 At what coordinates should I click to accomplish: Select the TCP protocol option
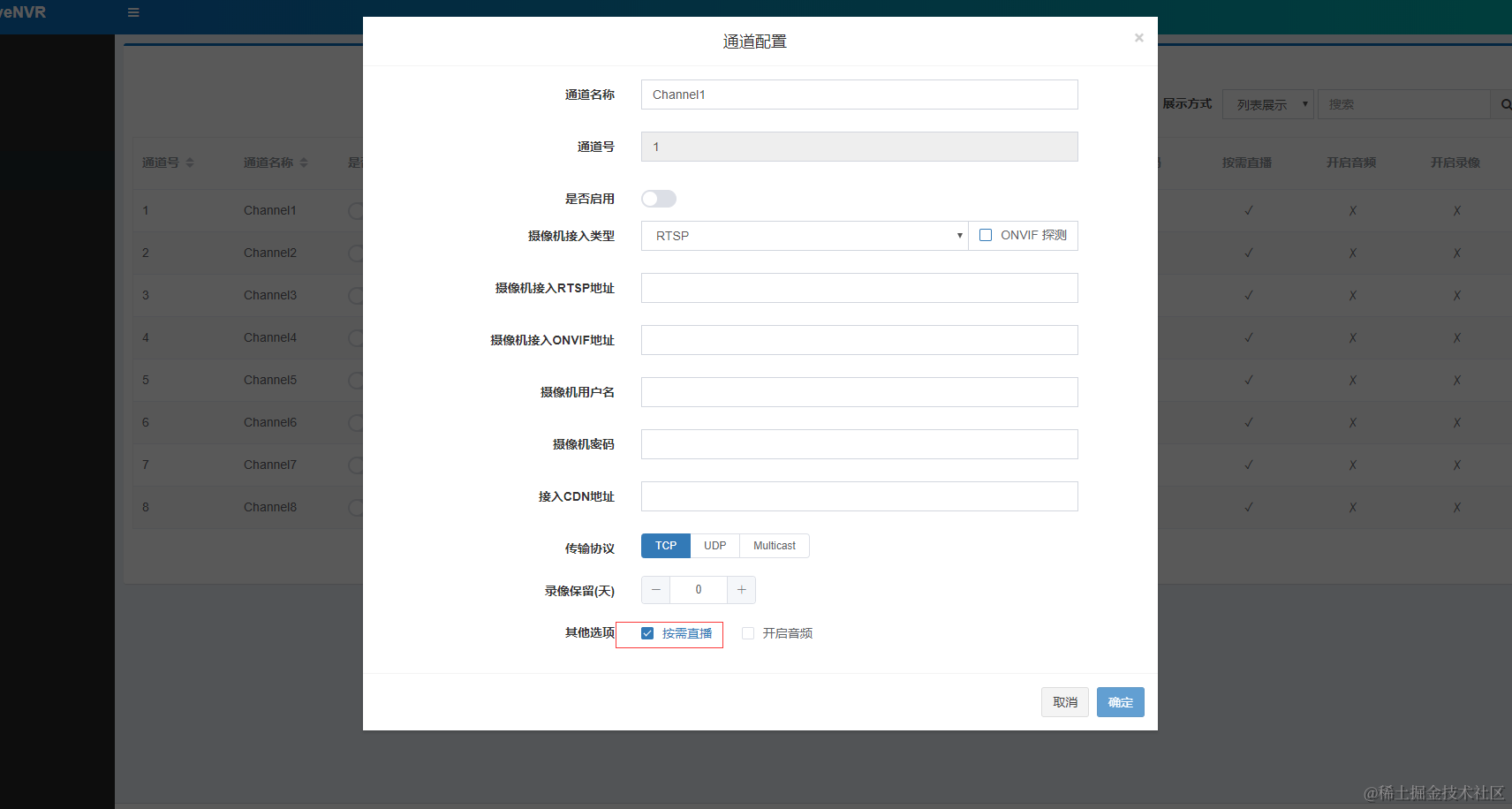pyautogui.click(x=665, y=545)
